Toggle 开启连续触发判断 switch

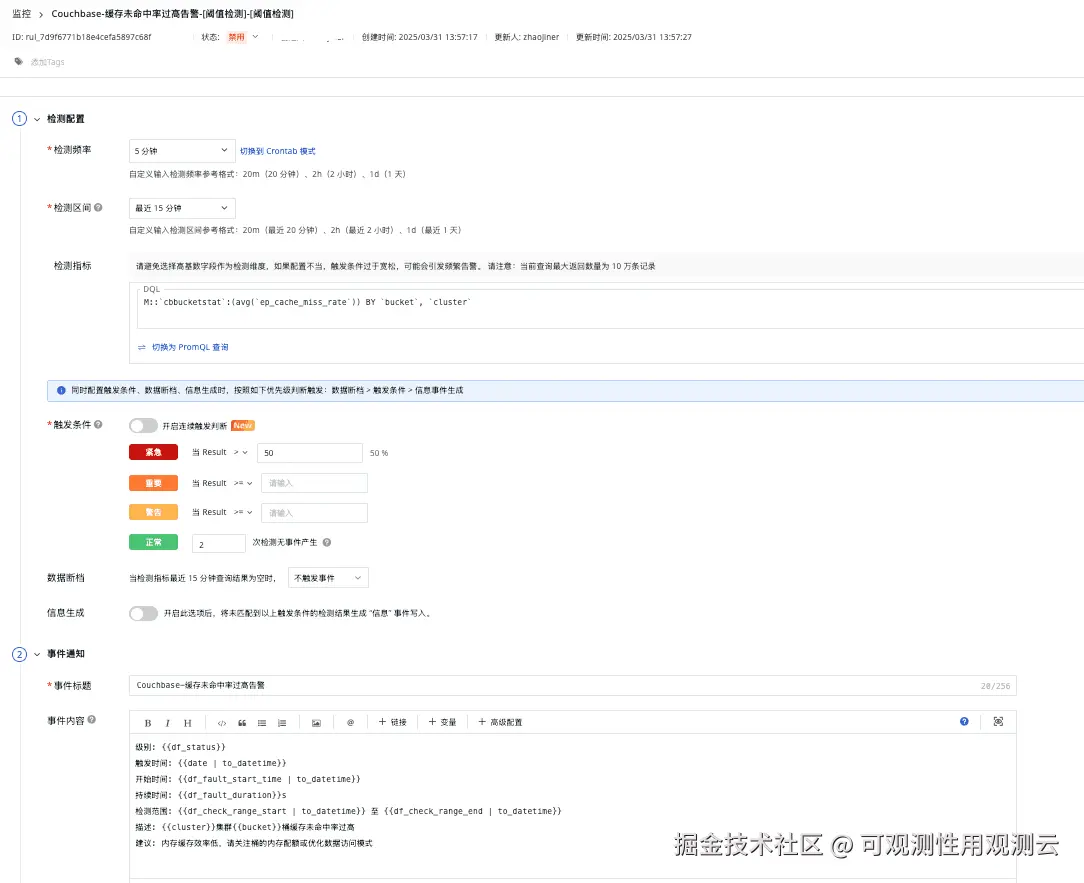coord(143,425)
